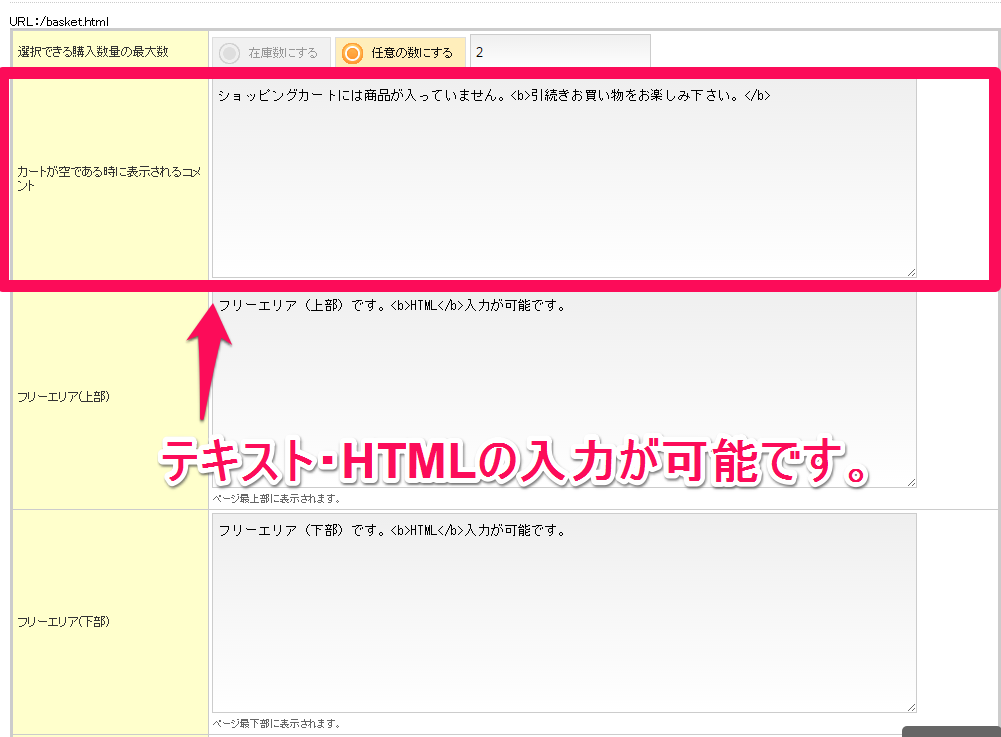Viewport: 1001px width, 737px height.
Task: Select the 任意の数にする radio option
Action: 400,53
